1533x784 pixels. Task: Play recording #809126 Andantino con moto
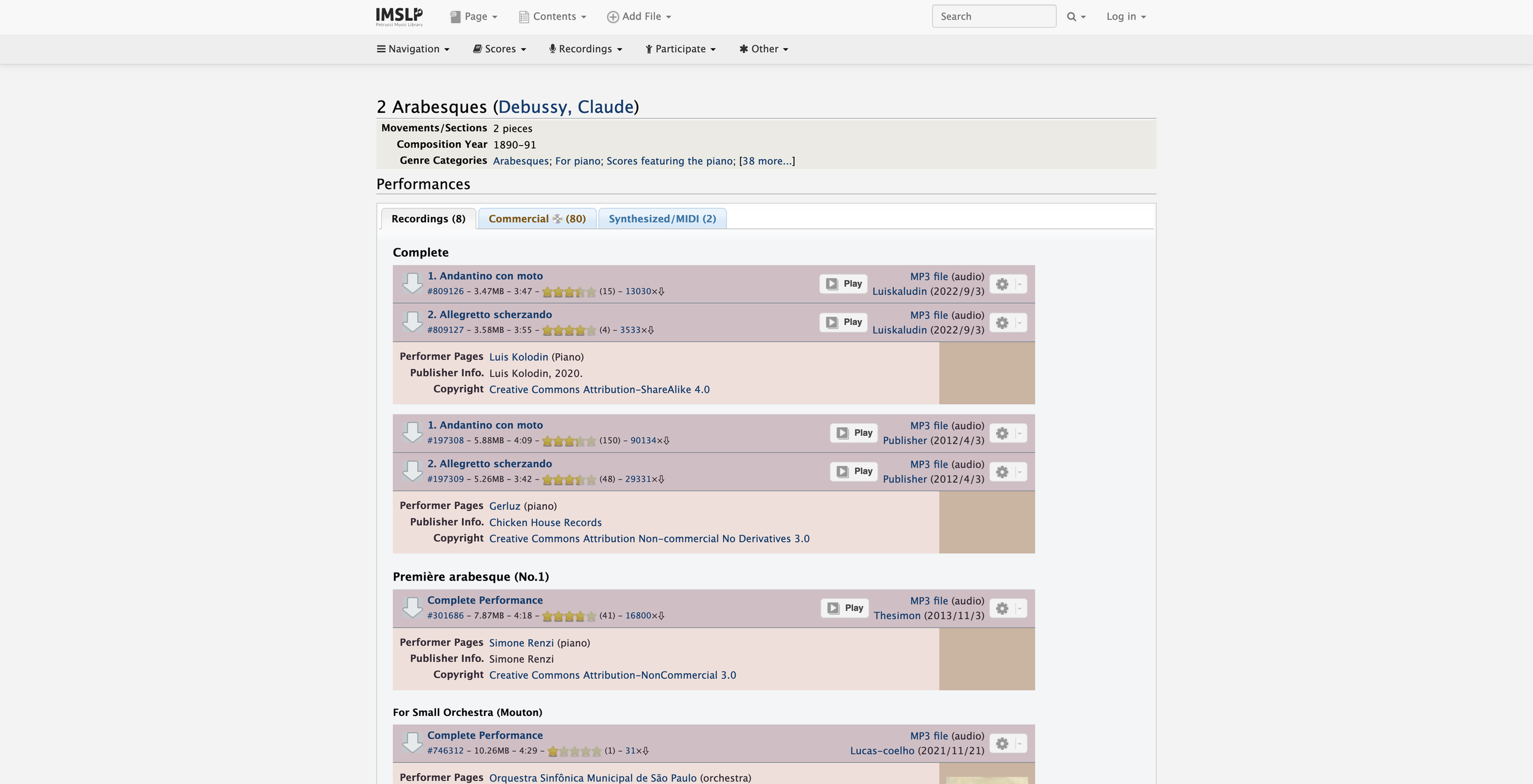(844, 284)
